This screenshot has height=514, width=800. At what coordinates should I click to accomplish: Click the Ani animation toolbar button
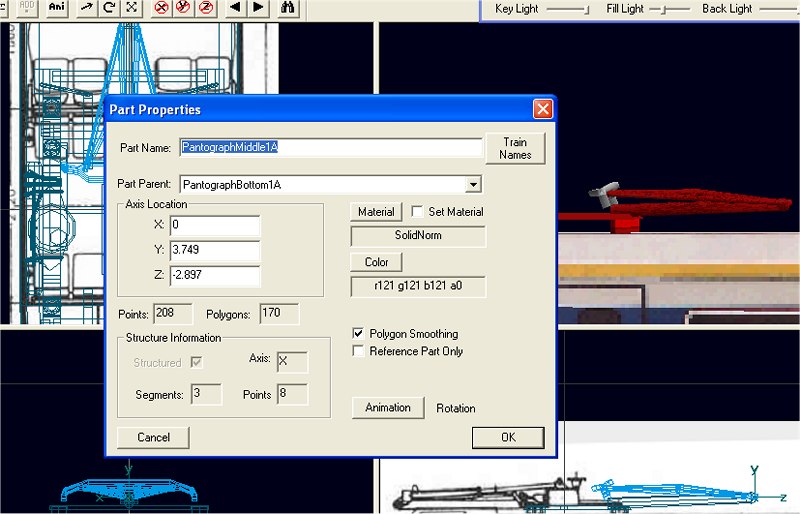[56, 8]
